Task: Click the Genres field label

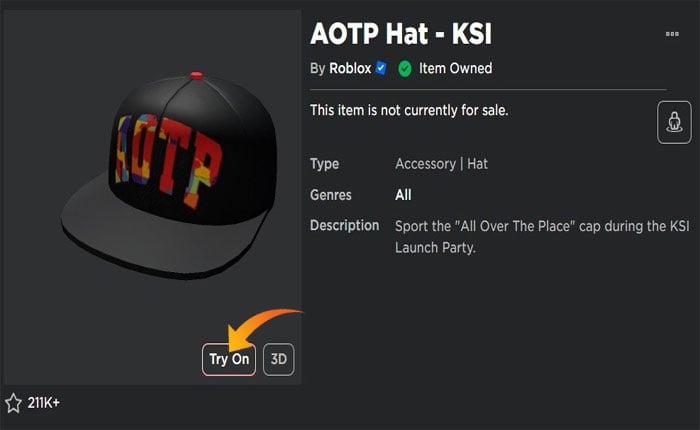Action: coord(333,195)
